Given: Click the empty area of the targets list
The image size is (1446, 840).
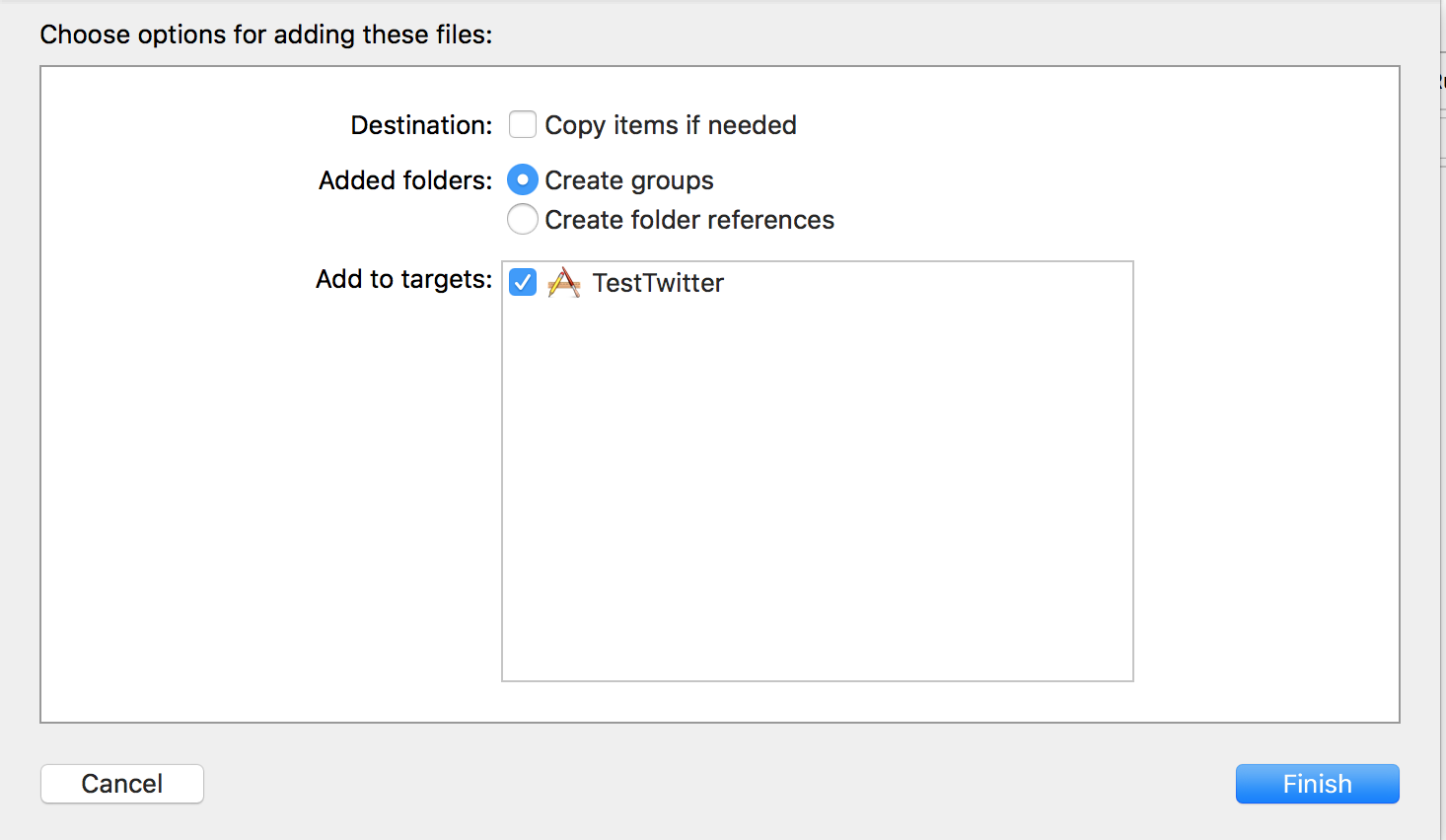Looking at the screenshot, I should pos(817,493).
